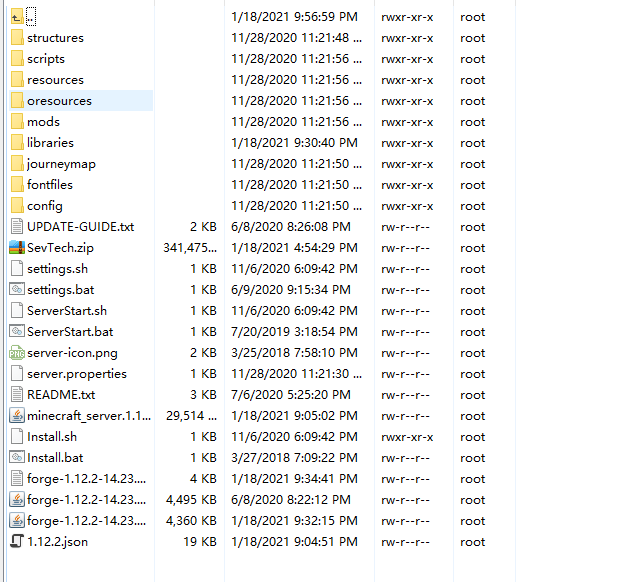
Task: Select the settings.sh file icon
Action: coord(17,269)
